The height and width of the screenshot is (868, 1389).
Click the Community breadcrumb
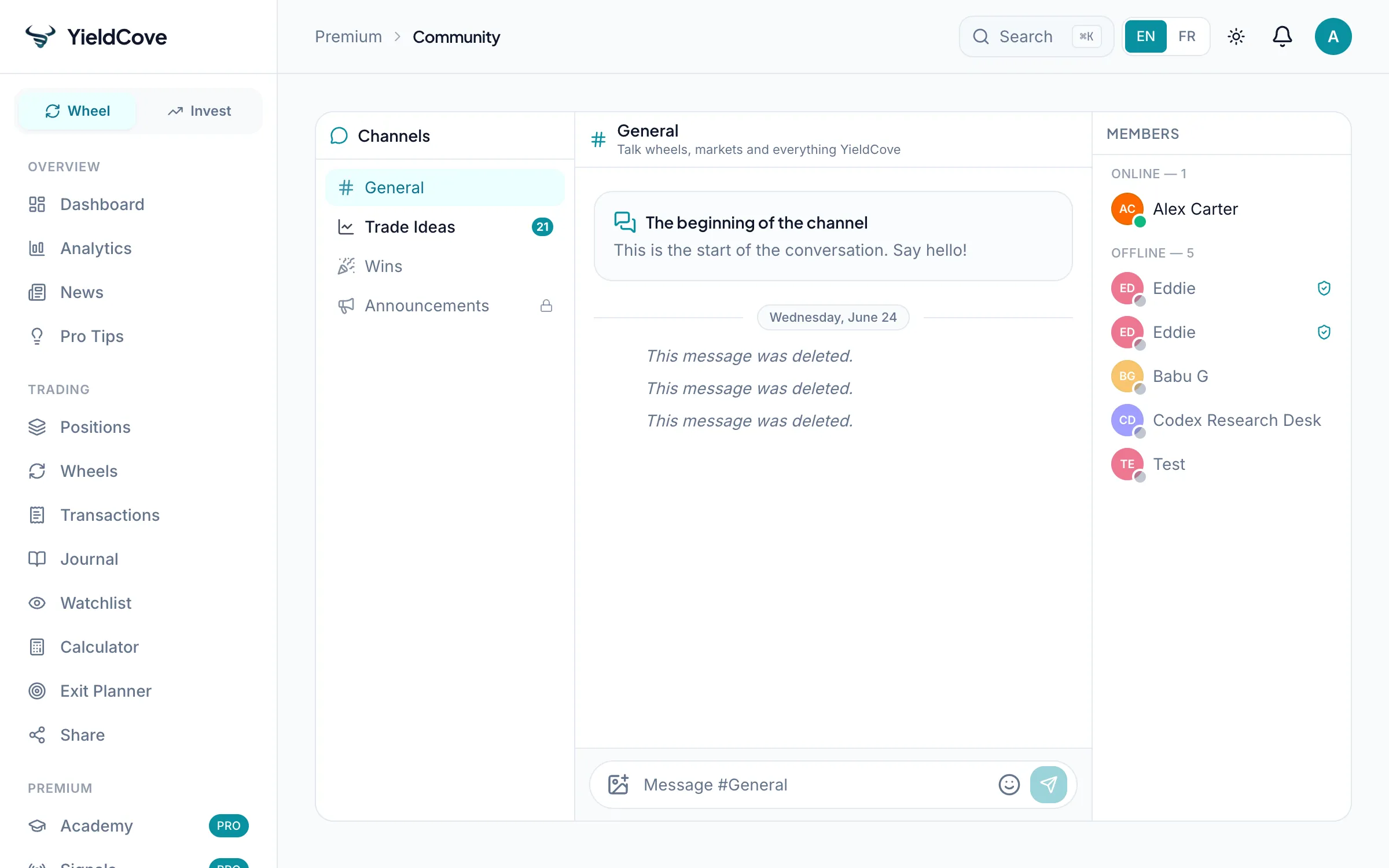tap(456, 36)
